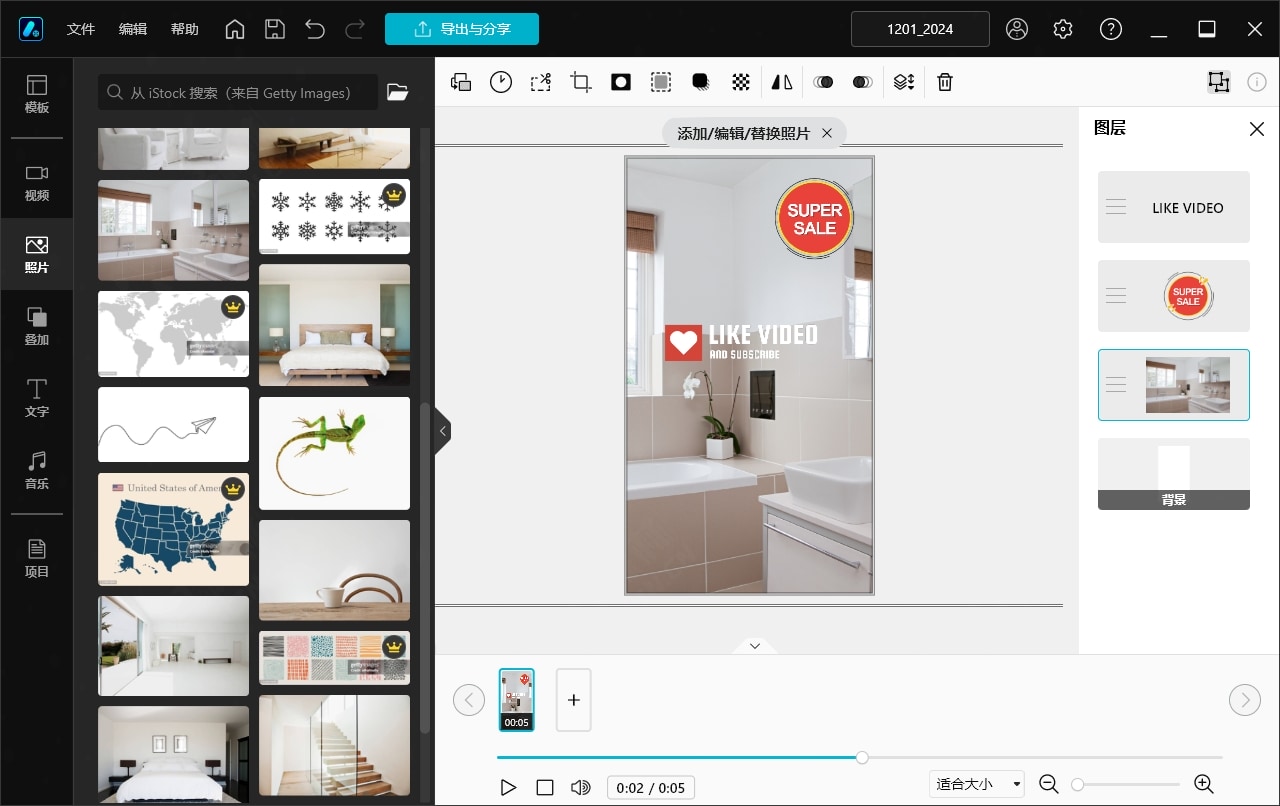
Task: Open the 文件 menu
Action: point(81,29)
